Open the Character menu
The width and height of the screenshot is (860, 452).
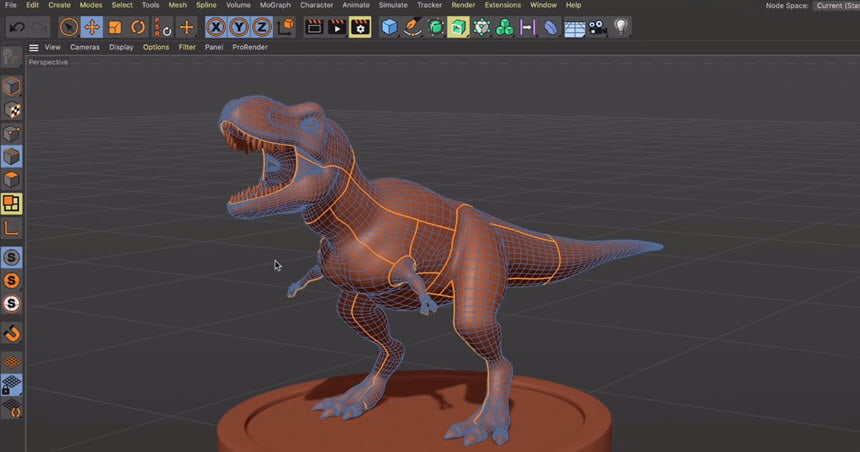316,5
